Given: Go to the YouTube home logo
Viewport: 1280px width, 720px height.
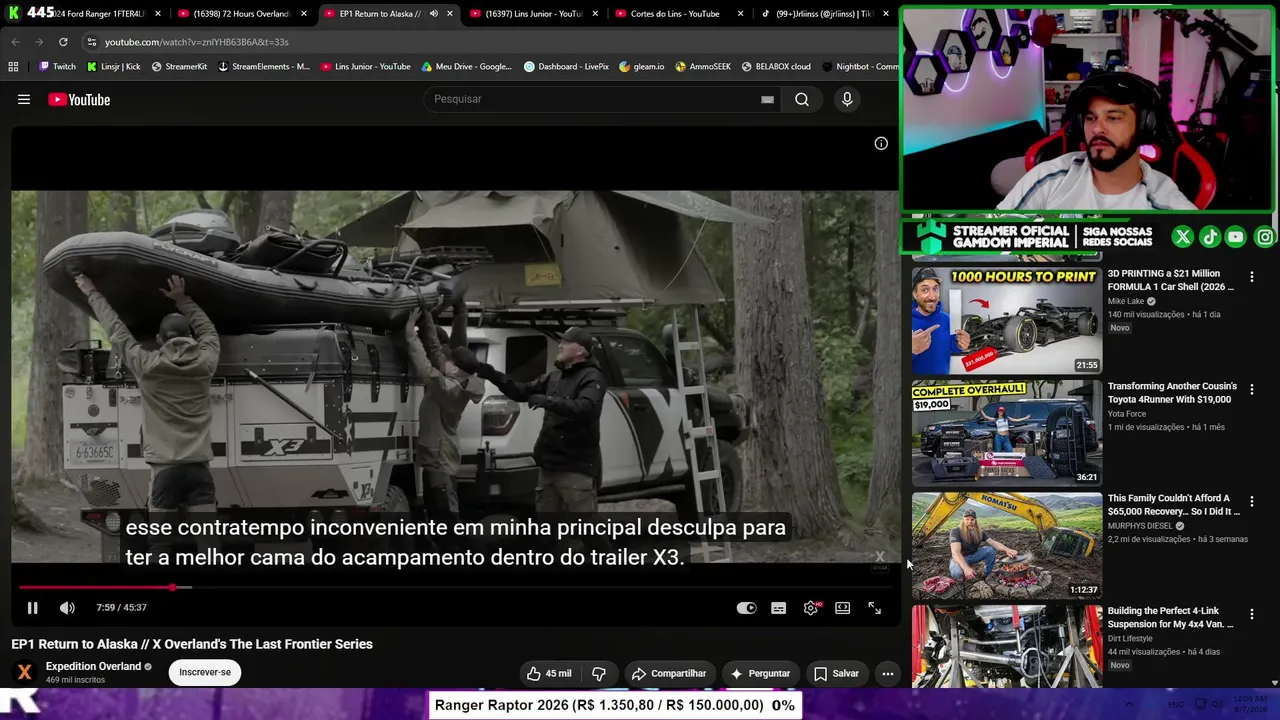Looking at the screenshot, I should tap(79, 99).
